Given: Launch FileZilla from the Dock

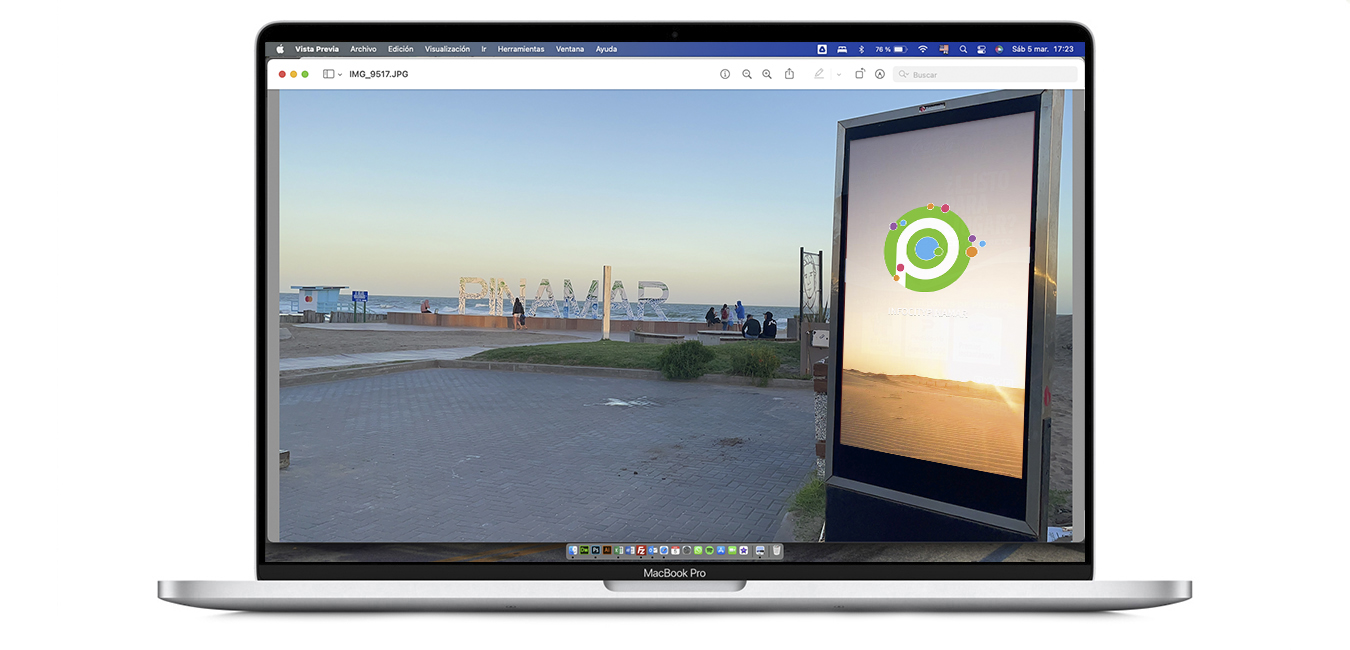Looking at the screenshot, I should (x=641, y=550).
